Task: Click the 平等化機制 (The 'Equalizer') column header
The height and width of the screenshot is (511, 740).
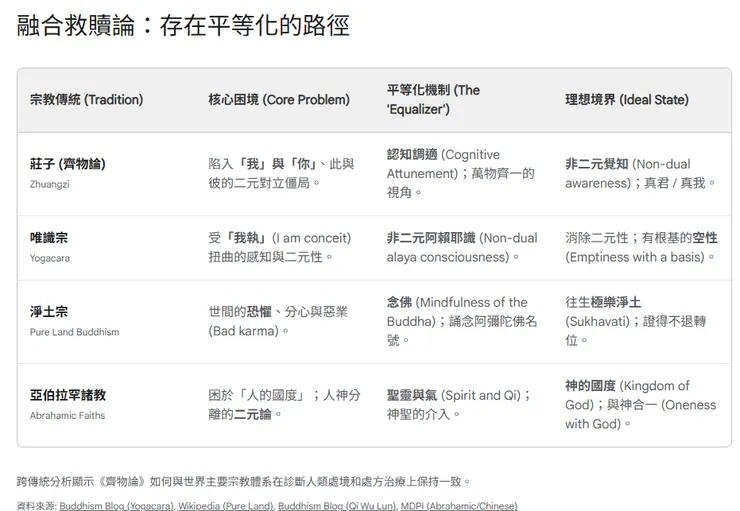Action: (433, 100)
